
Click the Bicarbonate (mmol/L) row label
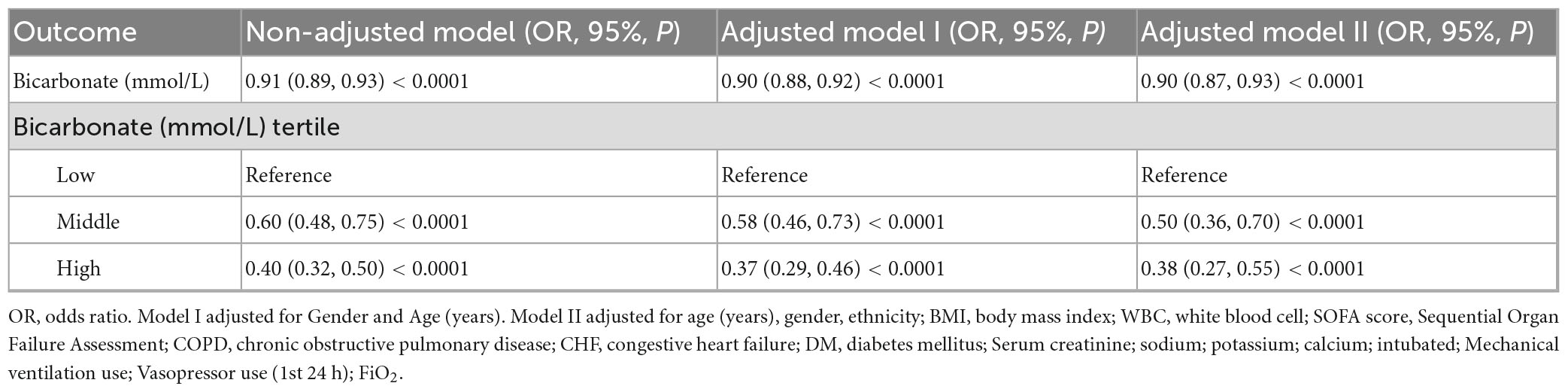(111, 81)
